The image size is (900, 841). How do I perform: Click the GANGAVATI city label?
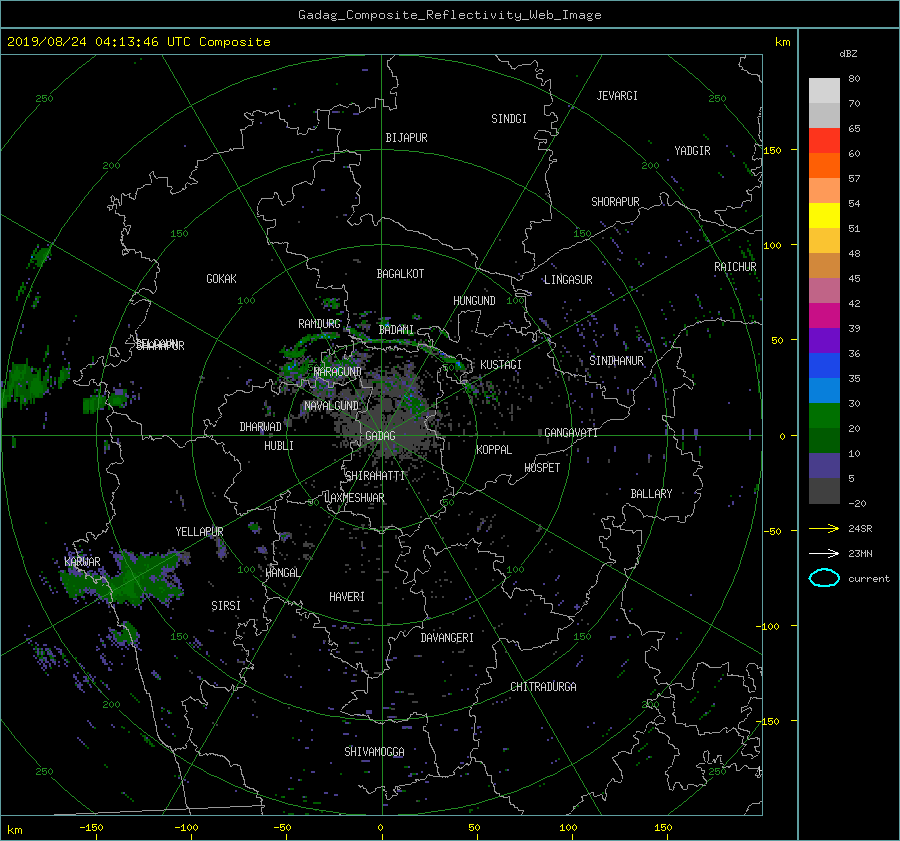click(x=571, y=433)
